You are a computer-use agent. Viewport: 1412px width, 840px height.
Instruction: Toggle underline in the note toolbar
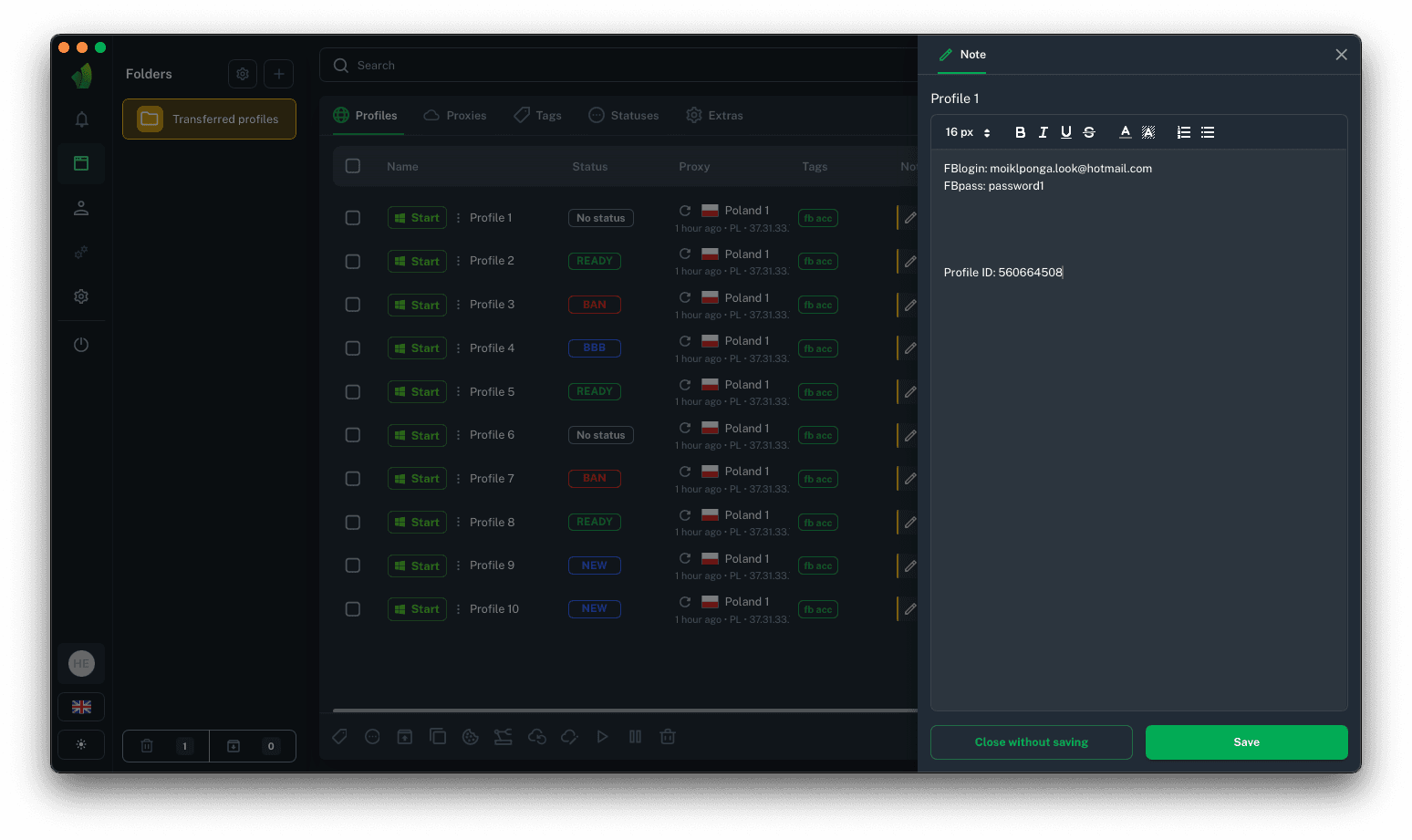tap(1065, 132)
